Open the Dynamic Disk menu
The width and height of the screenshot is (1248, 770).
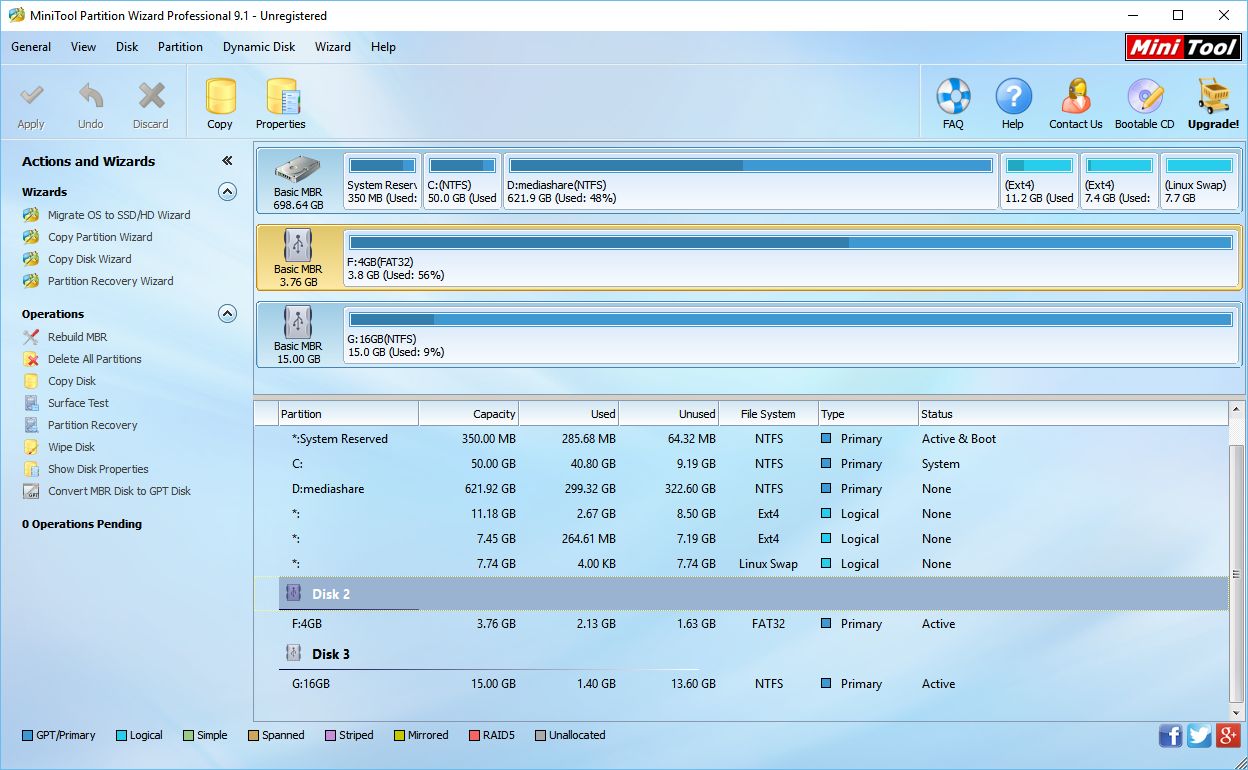(x=259, y=47)
